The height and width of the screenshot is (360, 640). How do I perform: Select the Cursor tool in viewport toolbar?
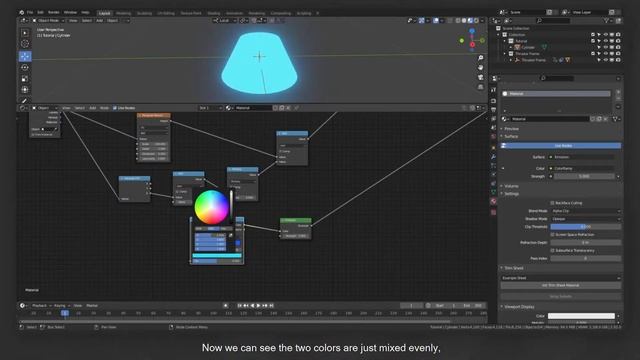point(25,44)
